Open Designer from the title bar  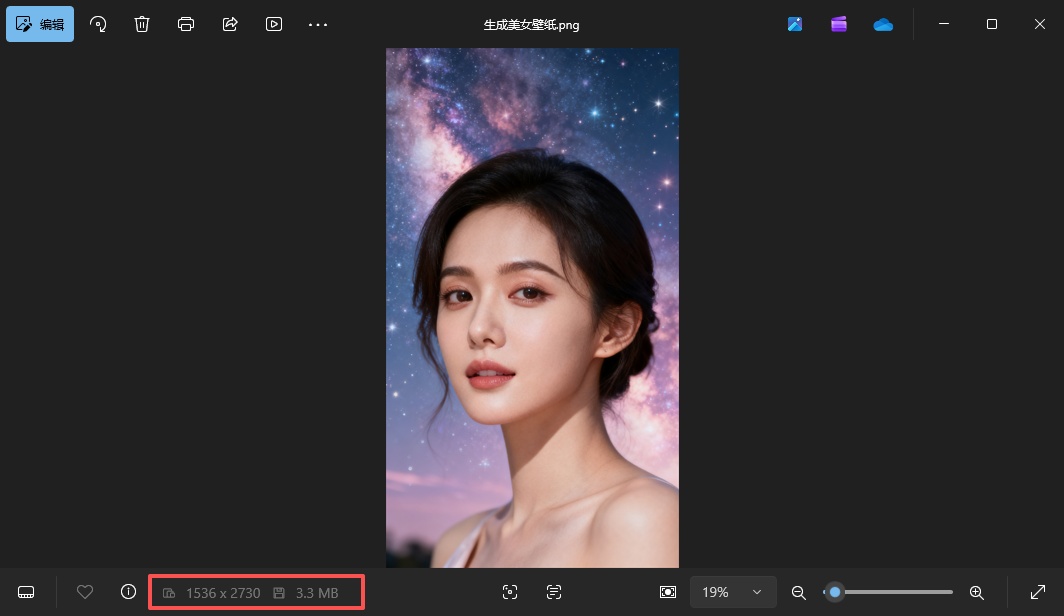839,24
